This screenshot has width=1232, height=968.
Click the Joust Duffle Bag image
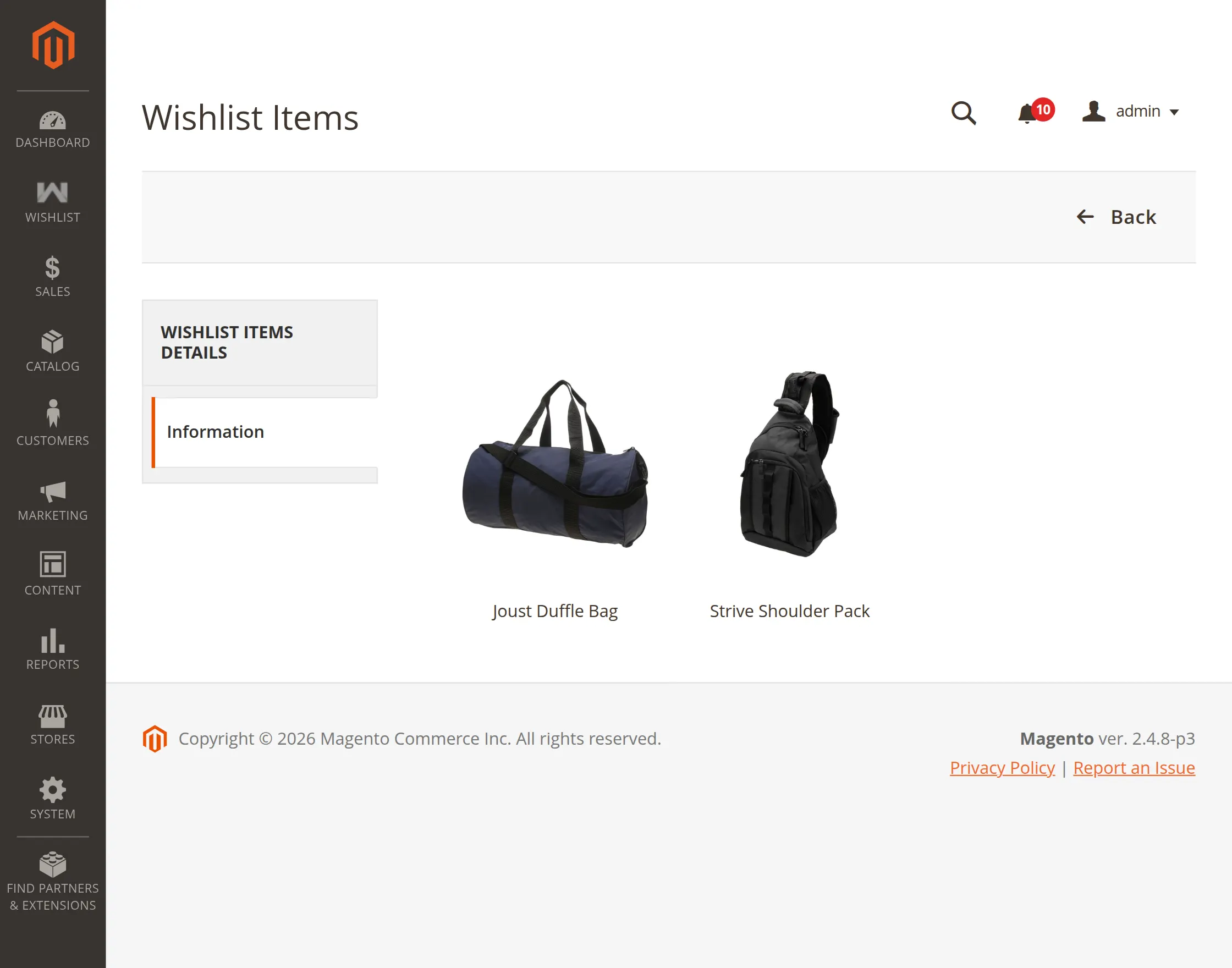pos(555,465)
